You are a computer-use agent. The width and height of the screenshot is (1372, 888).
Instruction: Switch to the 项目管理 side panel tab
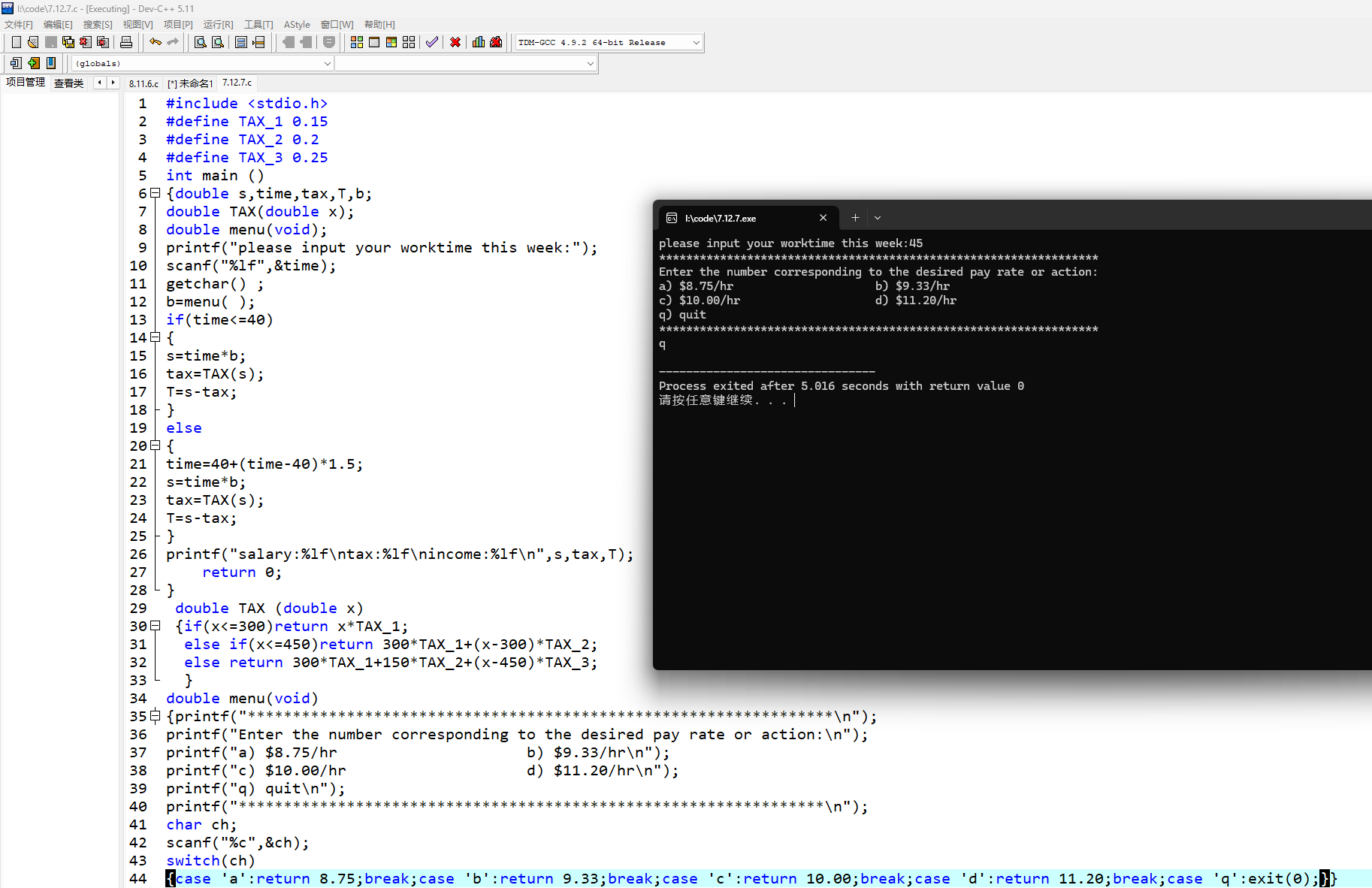tap(26, 82)
